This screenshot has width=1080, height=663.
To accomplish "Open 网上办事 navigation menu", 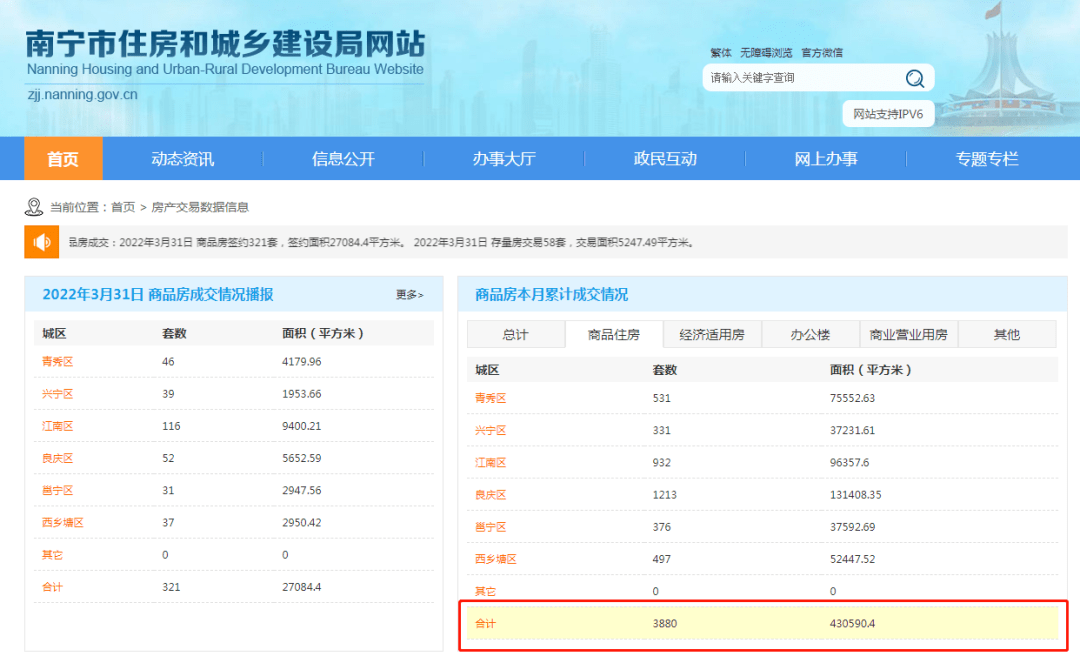I will tap(826, 158).
